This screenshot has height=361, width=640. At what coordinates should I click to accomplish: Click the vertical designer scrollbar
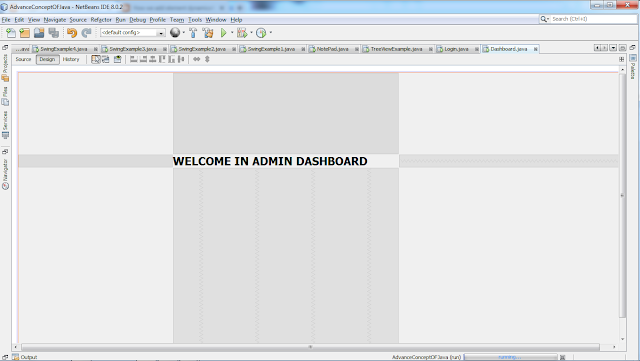tap(622, 195)
